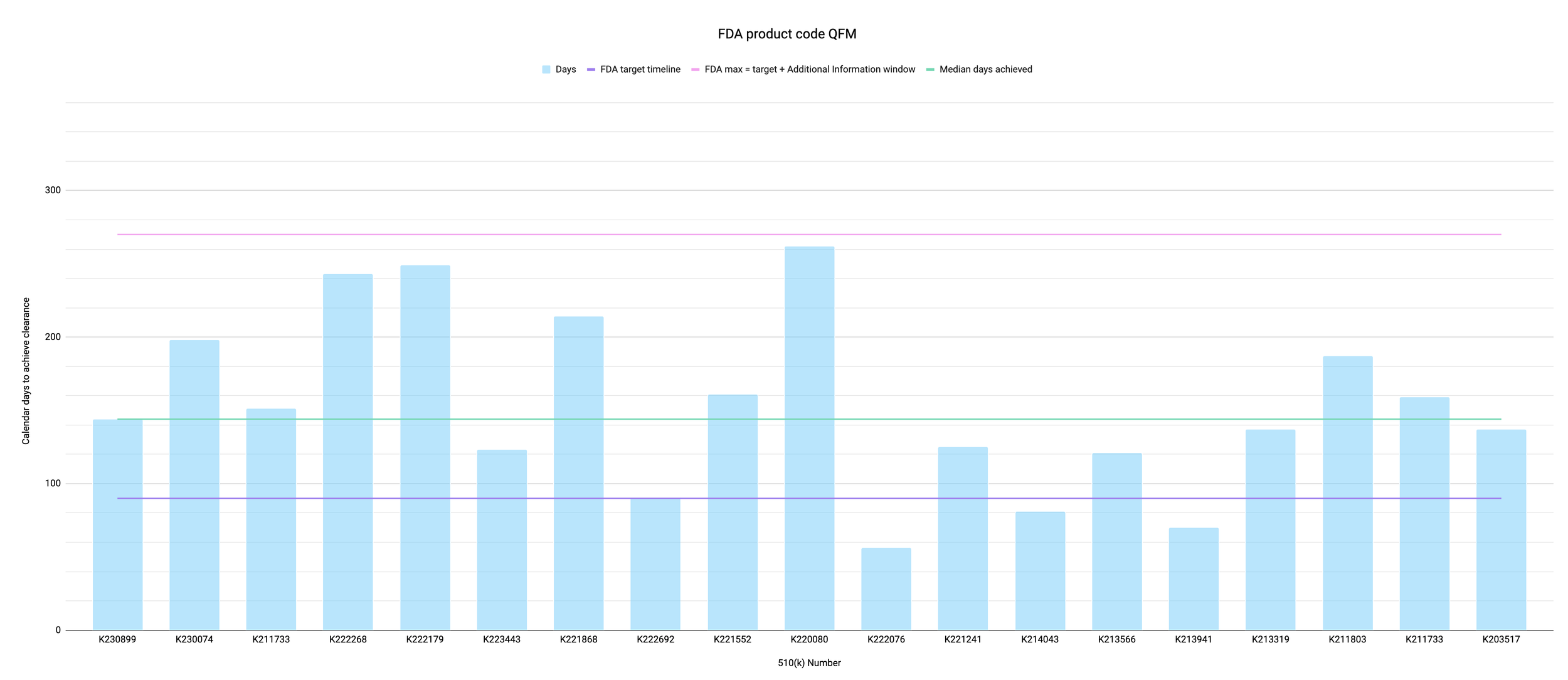Click the pink FDA max line in the chart
Screen dimensions: 1568x680
click(809, 235)
